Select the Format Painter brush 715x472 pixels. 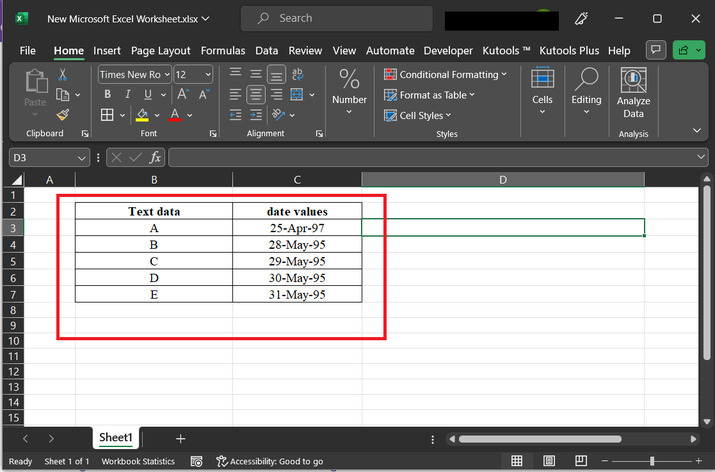(x=63, y=115)
